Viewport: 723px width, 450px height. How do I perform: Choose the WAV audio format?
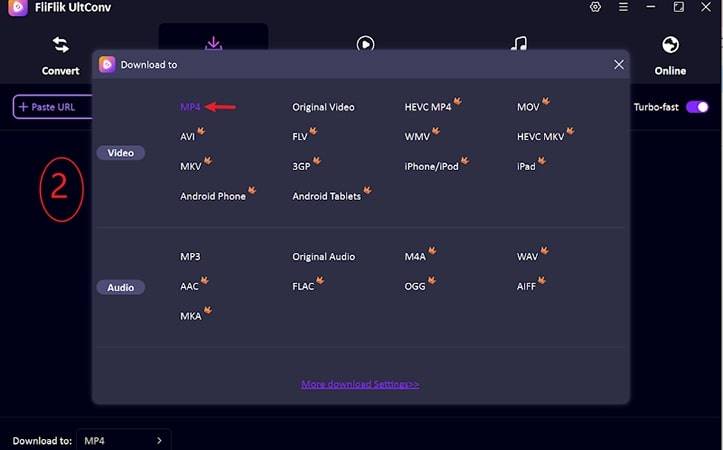[527, 256]
